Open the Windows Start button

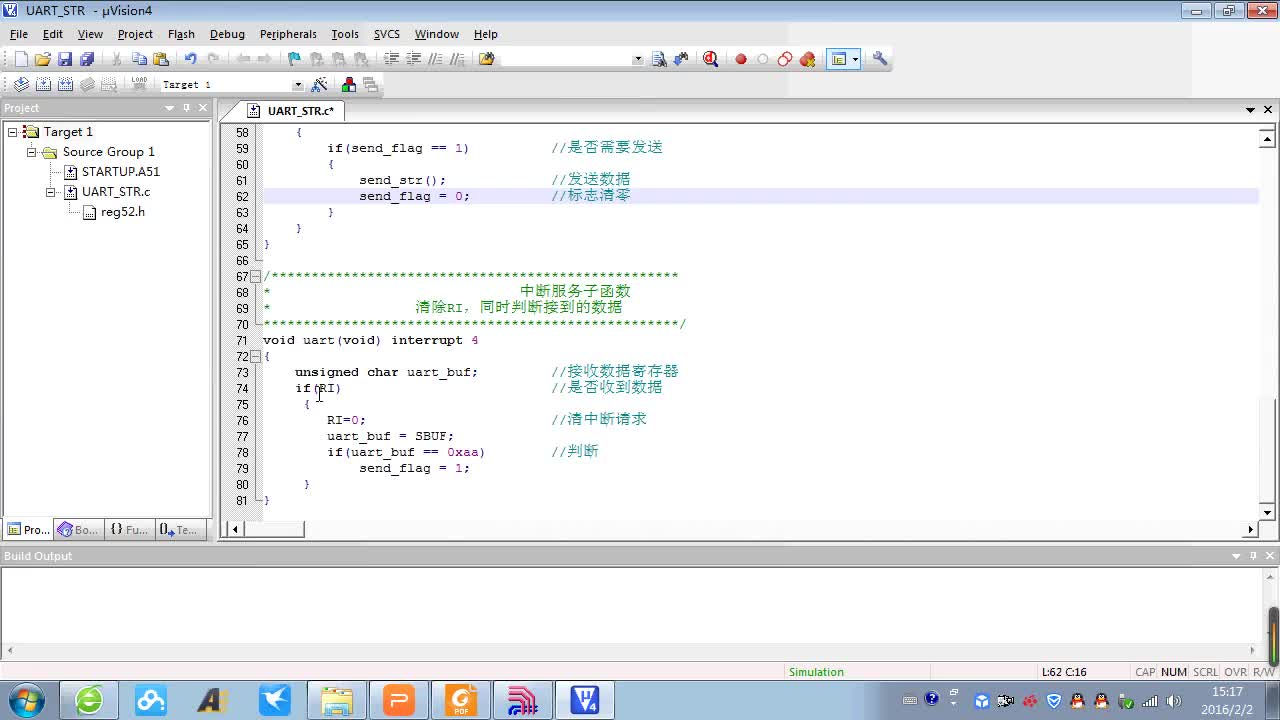(x=27, y=699)
